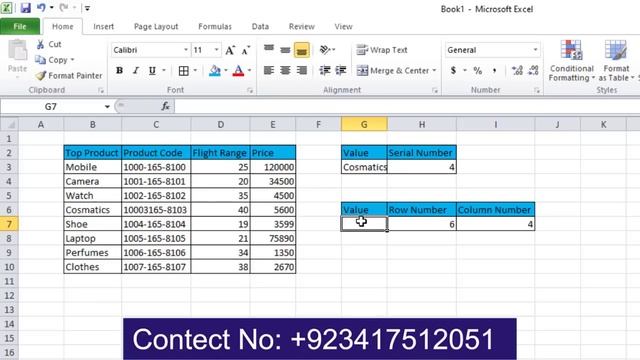640x360 pixels.
Task: Click the Decrease Indent icon
Action: [325, 71]
